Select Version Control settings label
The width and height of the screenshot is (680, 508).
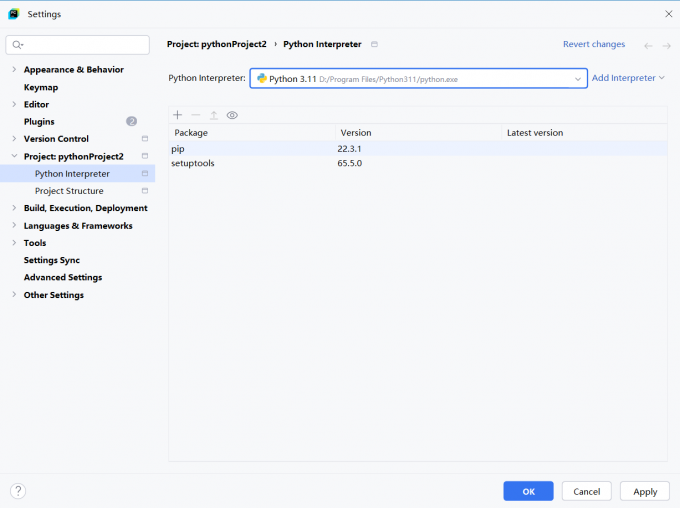click(56, 139)
